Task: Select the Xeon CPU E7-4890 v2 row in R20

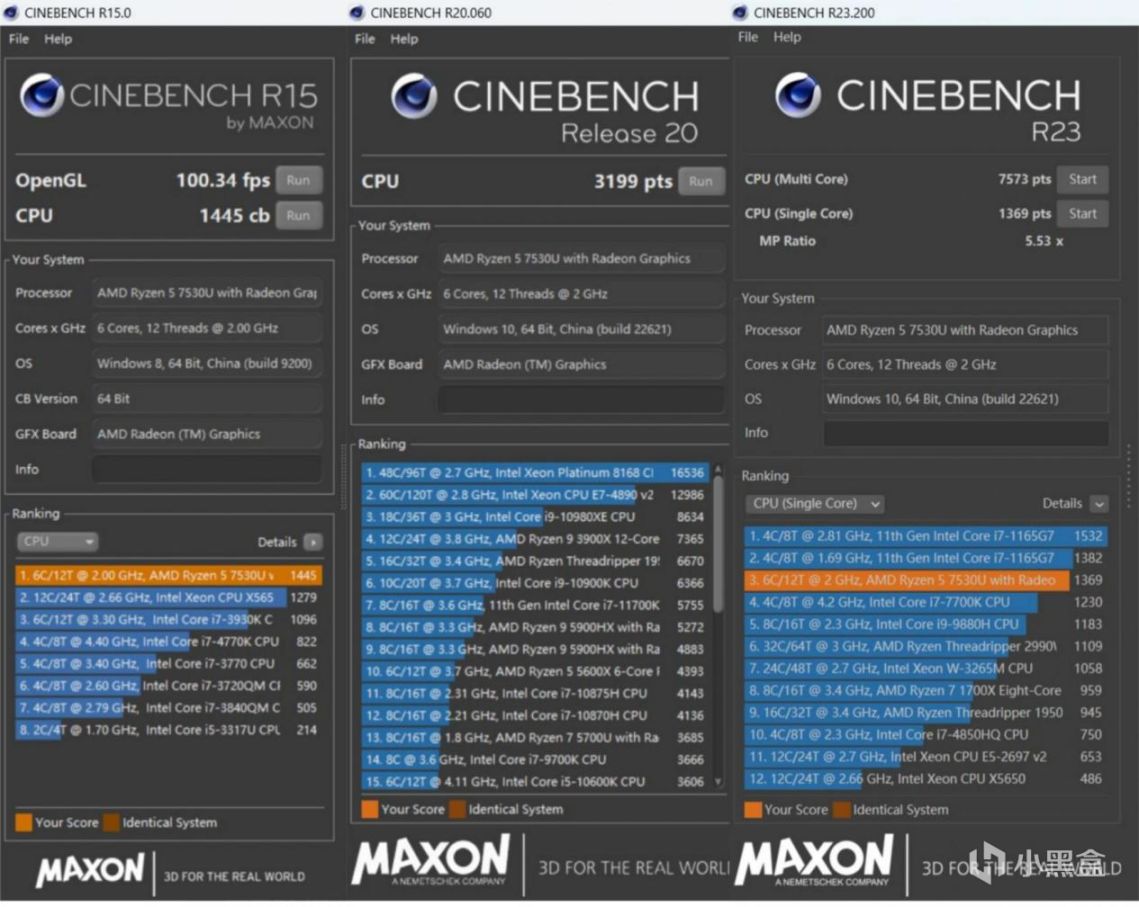Action: pos(535,495)
